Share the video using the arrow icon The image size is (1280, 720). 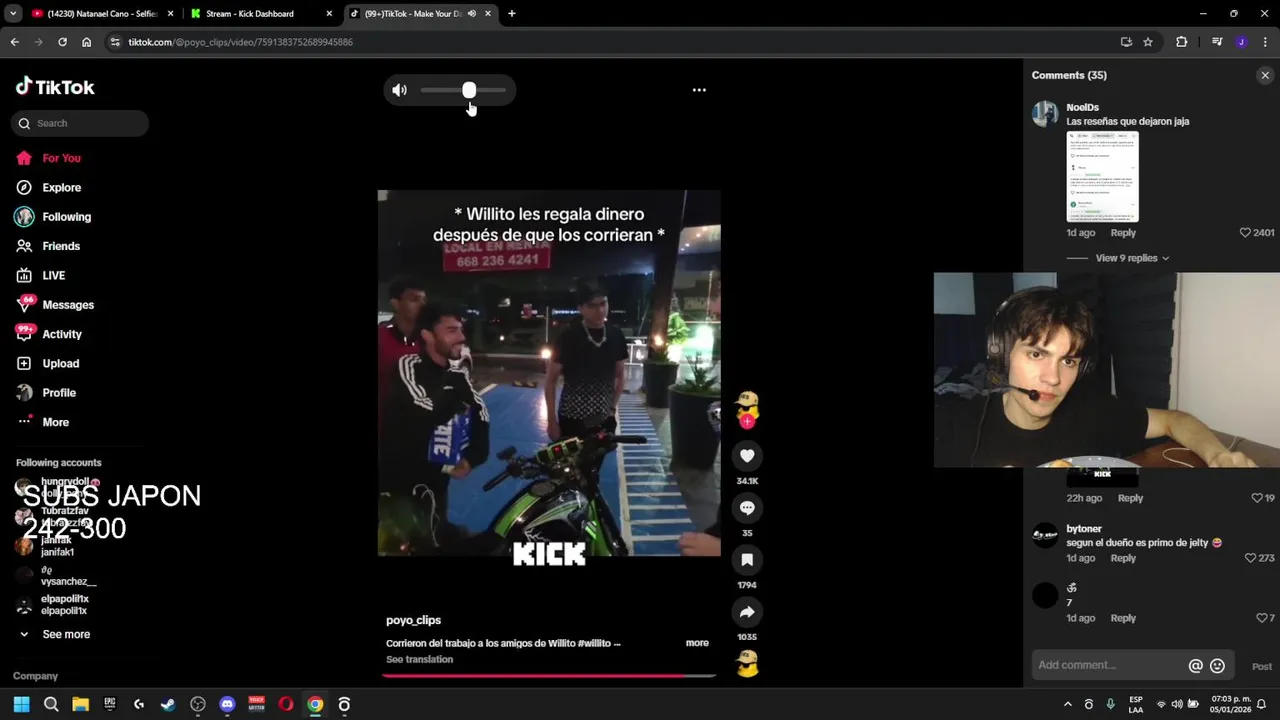(x=747, y=612)
